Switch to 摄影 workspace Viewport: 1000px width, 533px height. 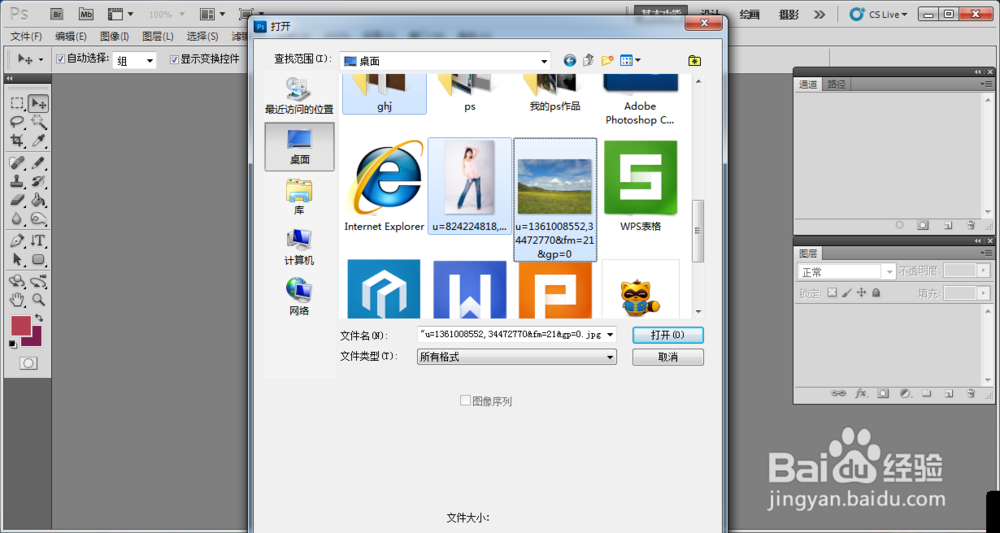788,15
